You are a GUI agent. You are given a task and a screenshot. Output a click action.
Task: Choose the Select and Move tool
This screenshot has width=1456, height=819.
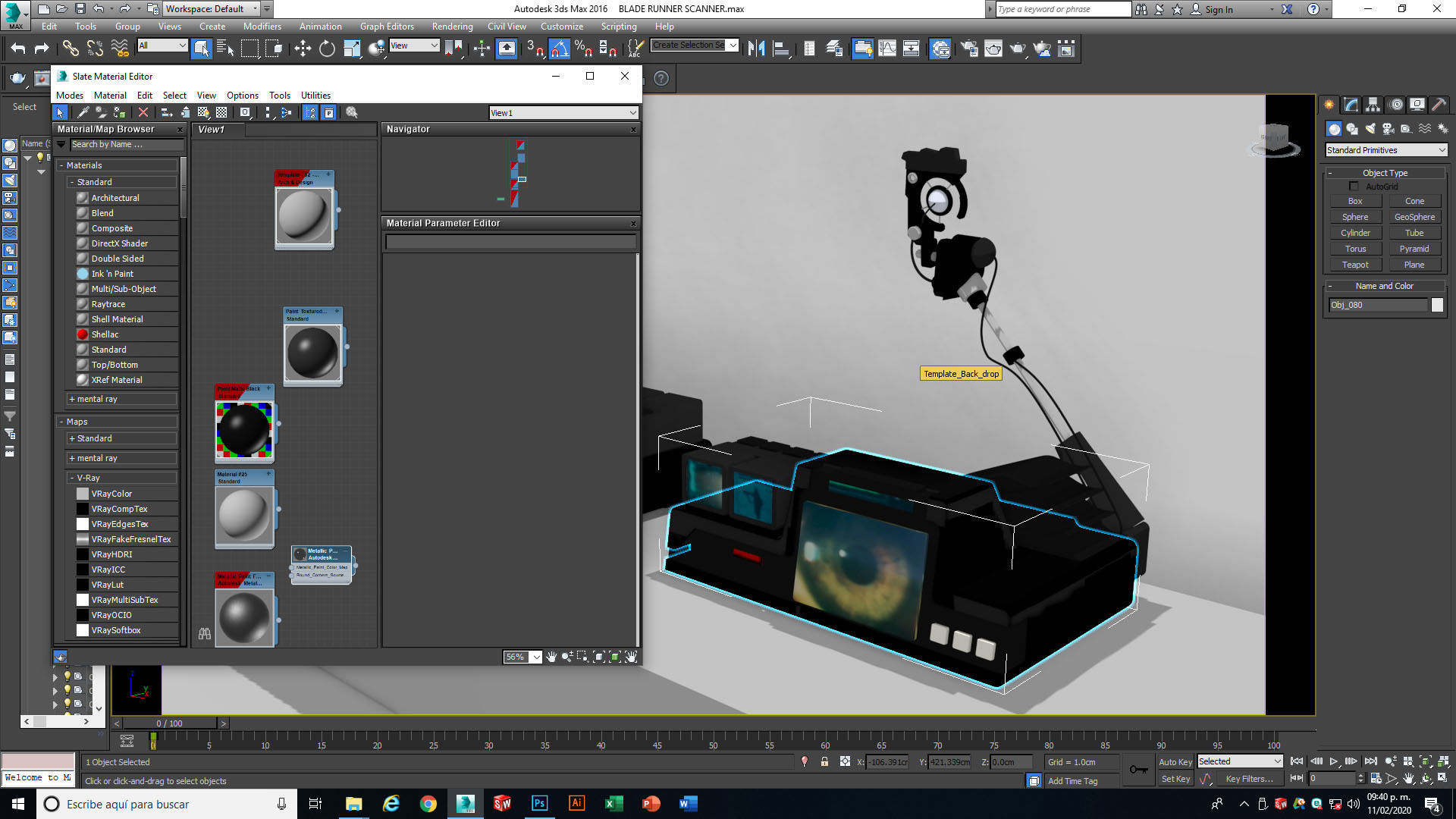click(x=303, y=49)
